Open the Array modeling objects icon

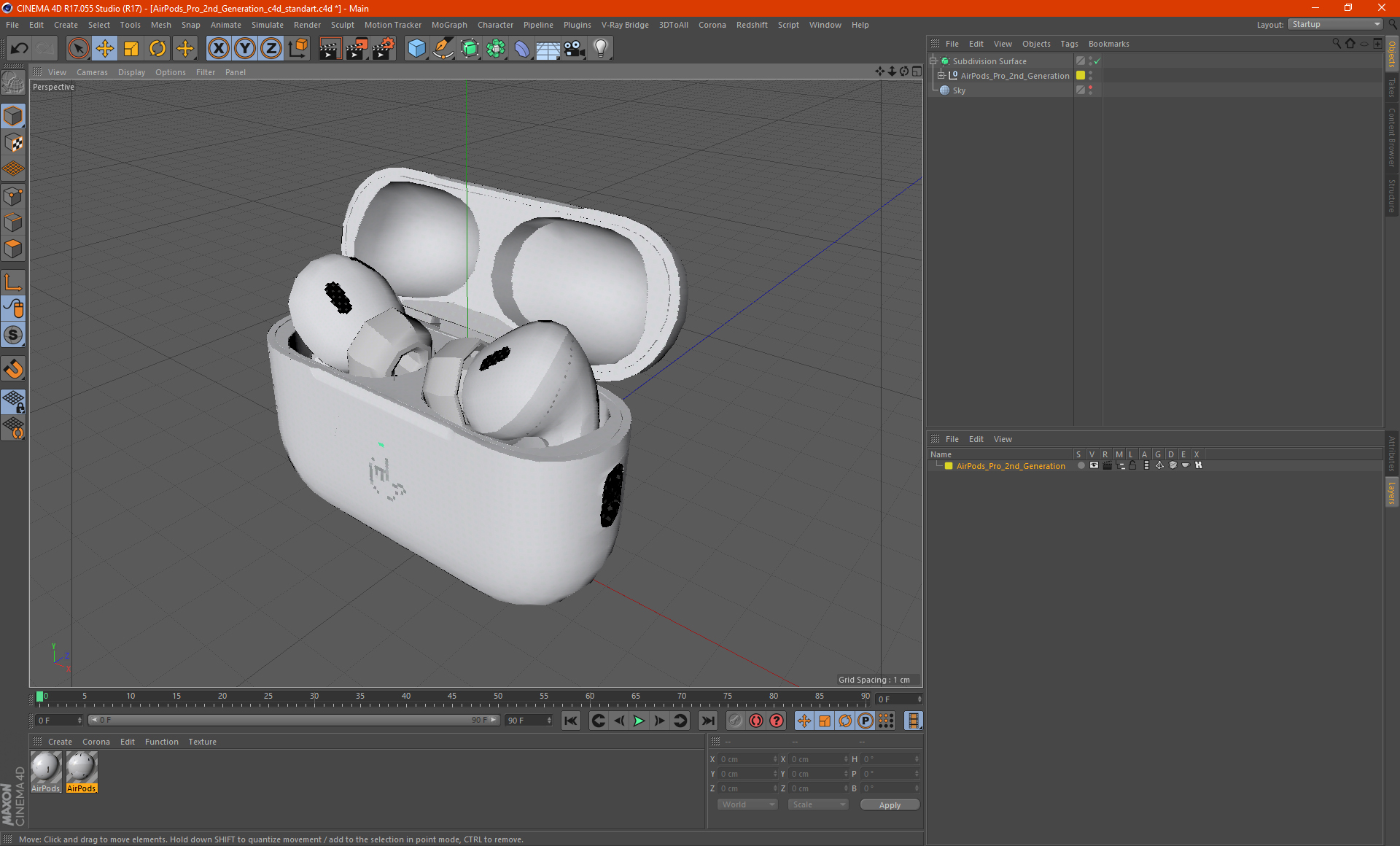click(x=496, y=49)
